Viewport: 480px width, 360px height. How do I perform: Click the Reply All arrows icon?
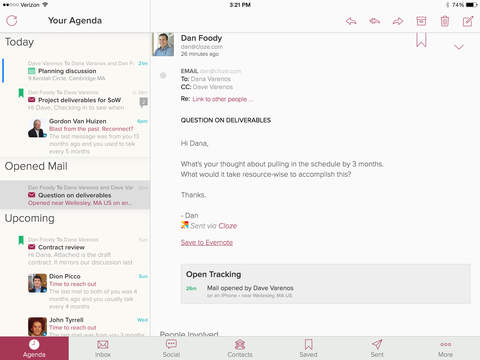click(x=375, y=21)
